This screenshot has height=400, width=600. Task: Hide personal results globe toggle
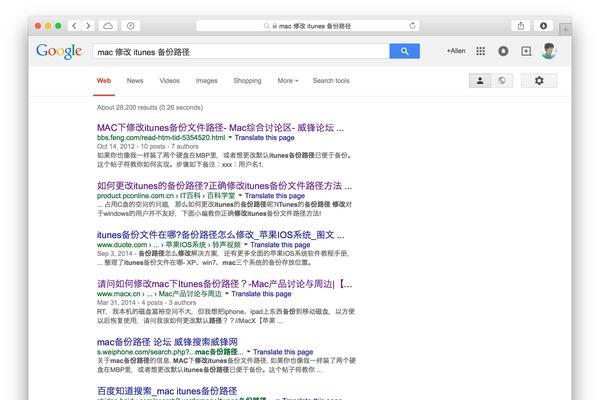click(502, 80)
